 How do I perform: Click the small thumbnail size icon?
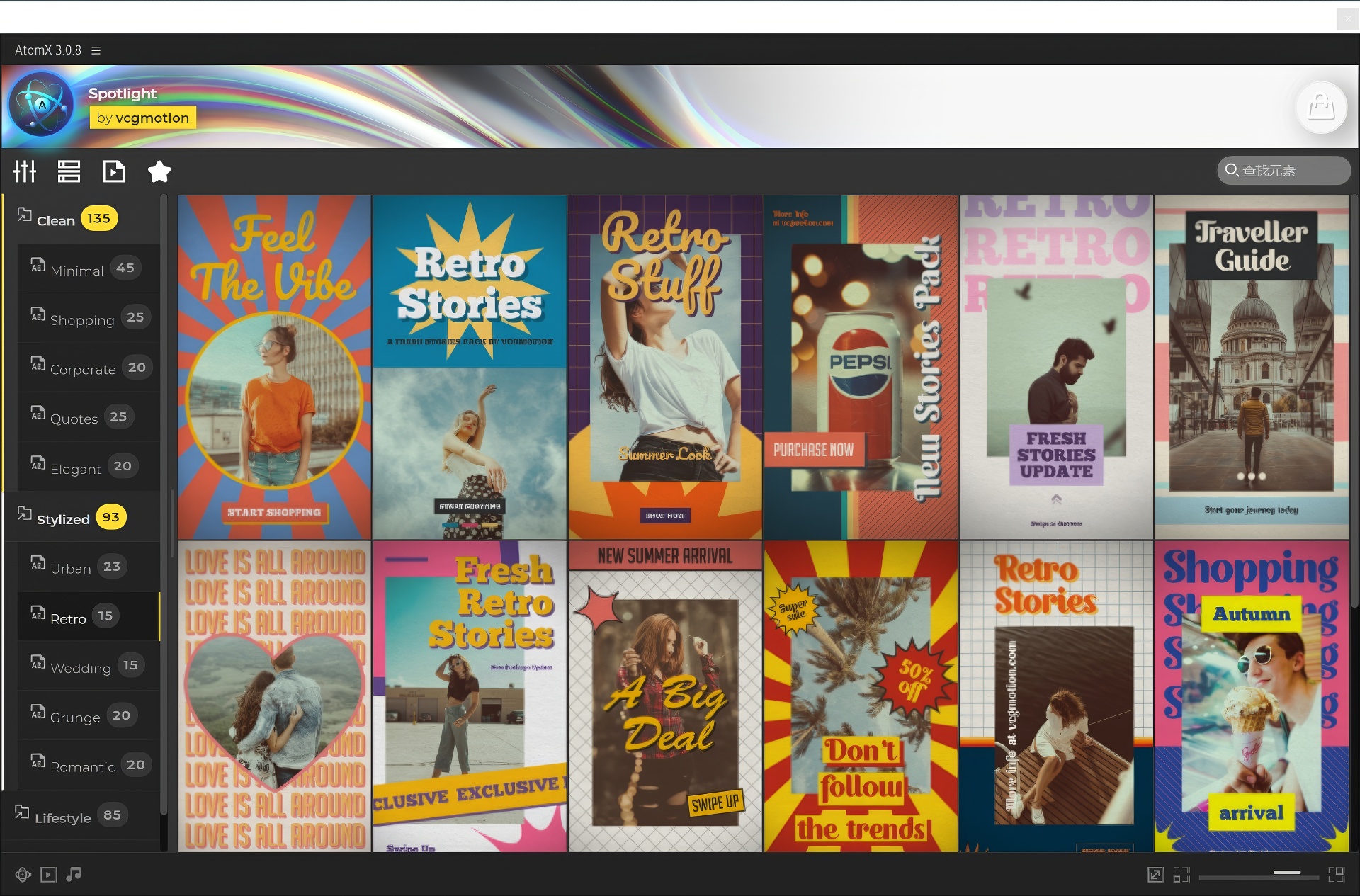point(1181,875)
